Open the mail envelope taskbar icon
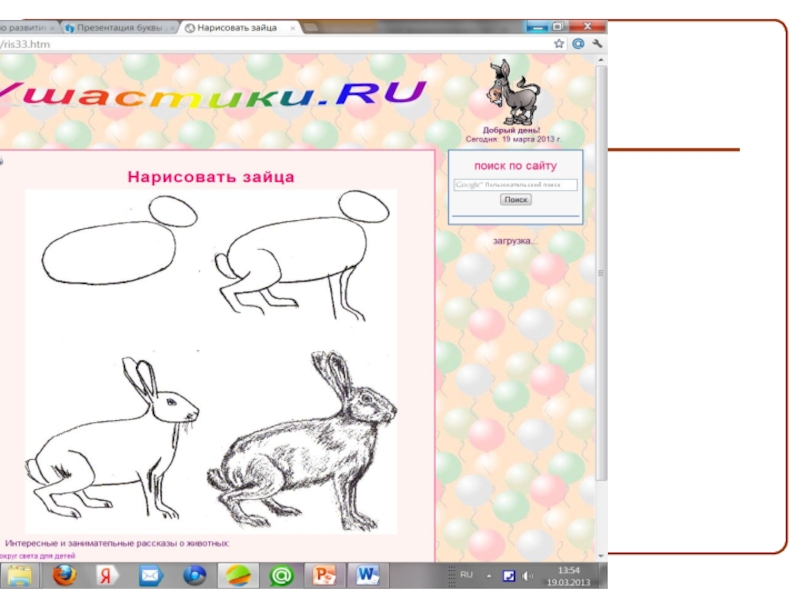Viewport: 800px width, 600px height. click(150, 576)
